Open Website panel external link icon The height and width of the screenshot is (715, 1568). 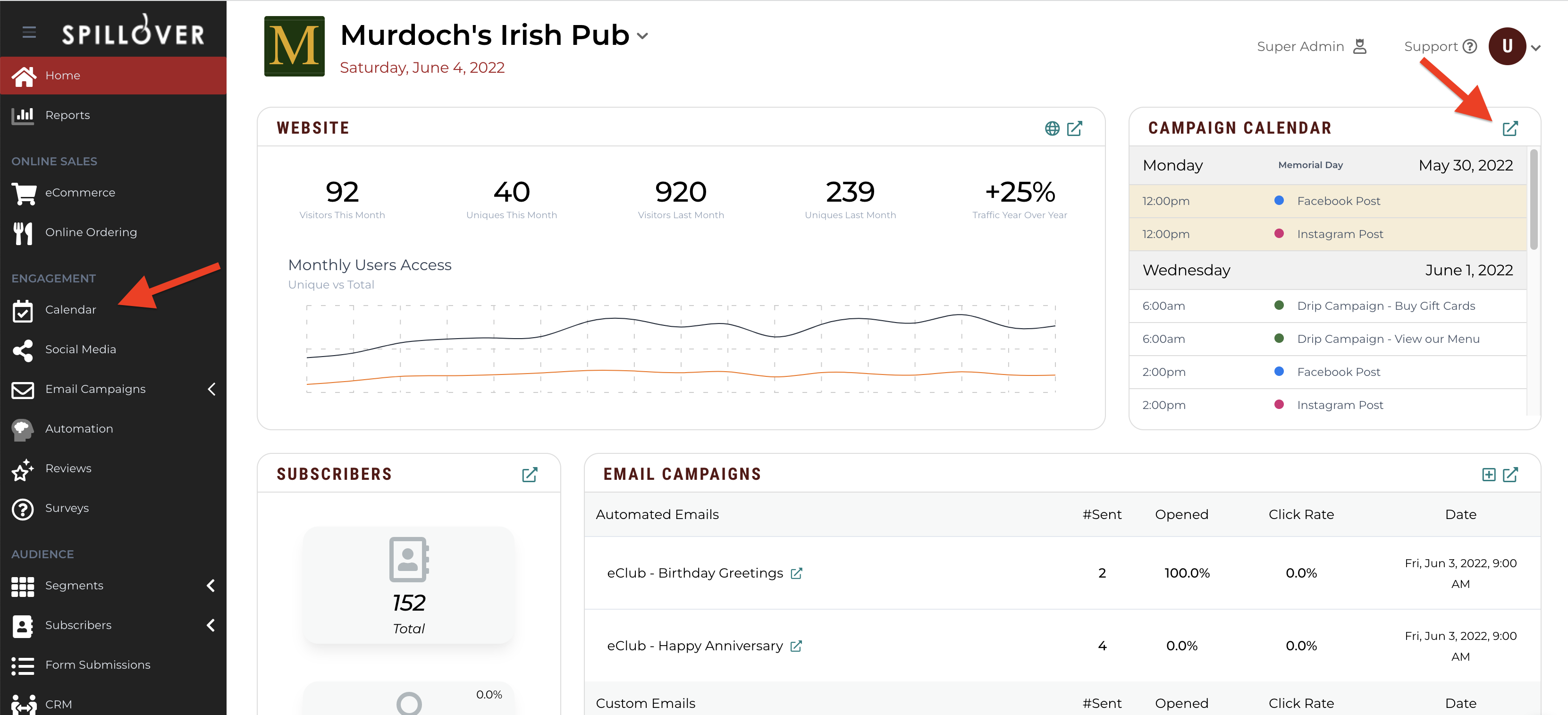click(x=1074, y=128)
